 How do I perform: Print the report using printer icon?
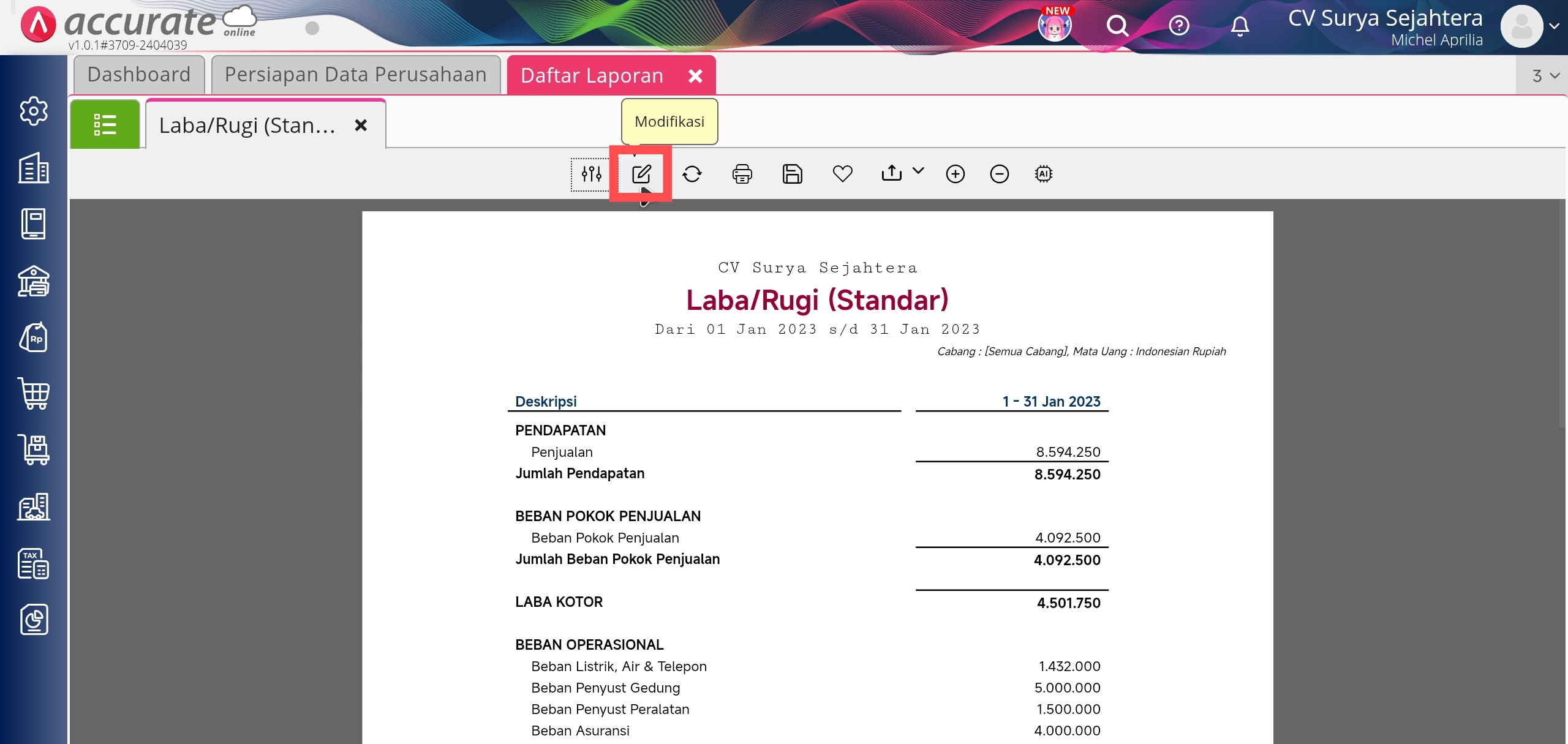742,175
